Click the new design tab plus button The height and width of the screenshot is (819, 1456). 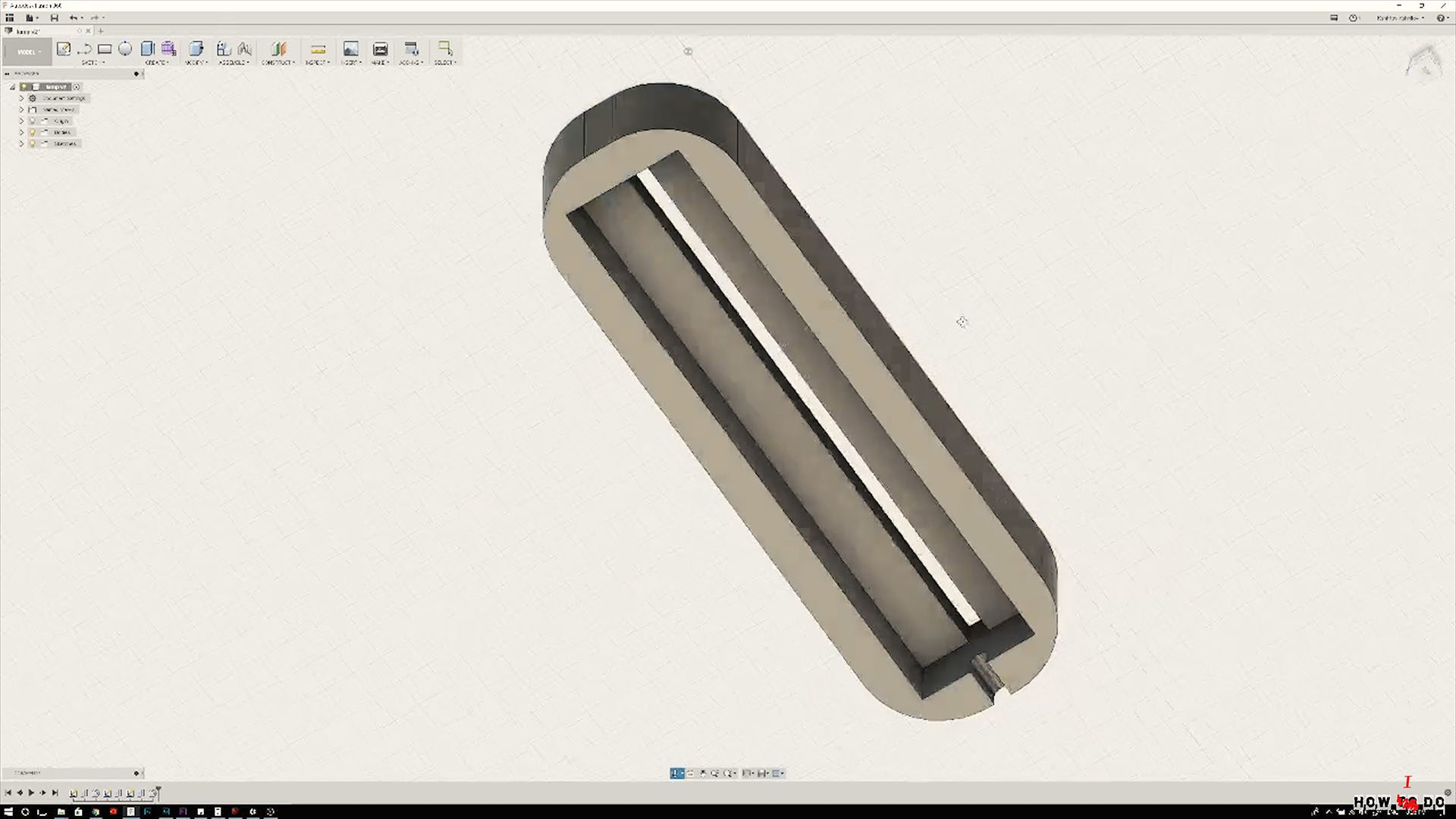[100, 31]
